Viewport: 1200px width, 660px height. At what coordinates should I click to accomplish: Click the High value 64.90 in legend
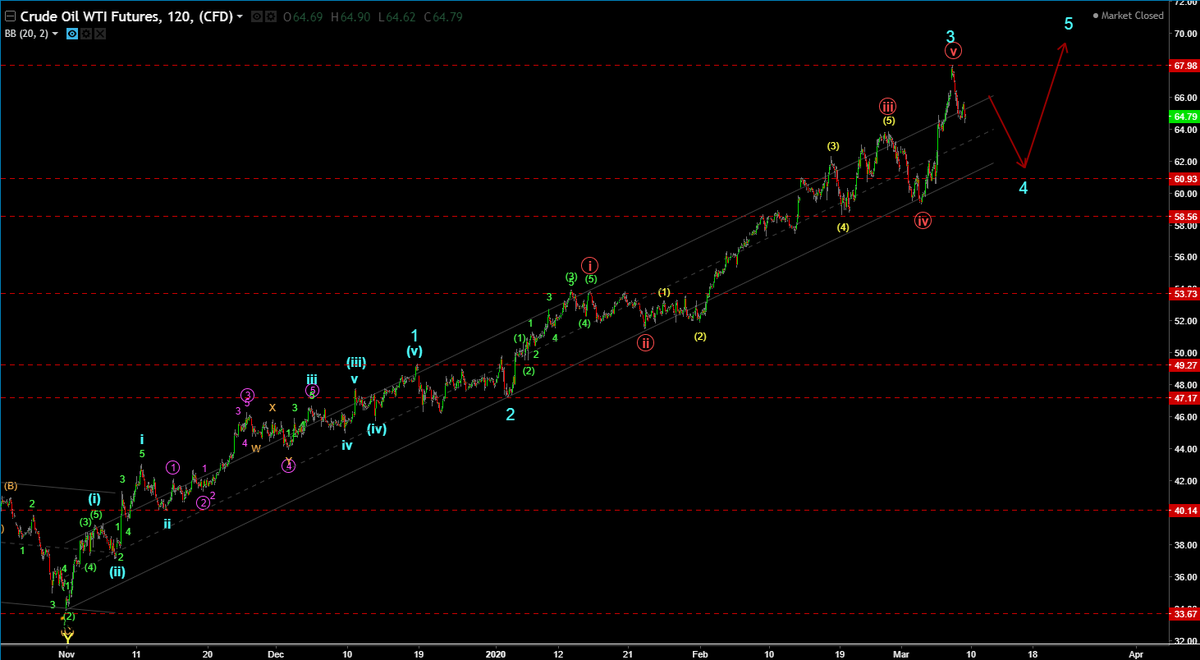coord(348,17)
